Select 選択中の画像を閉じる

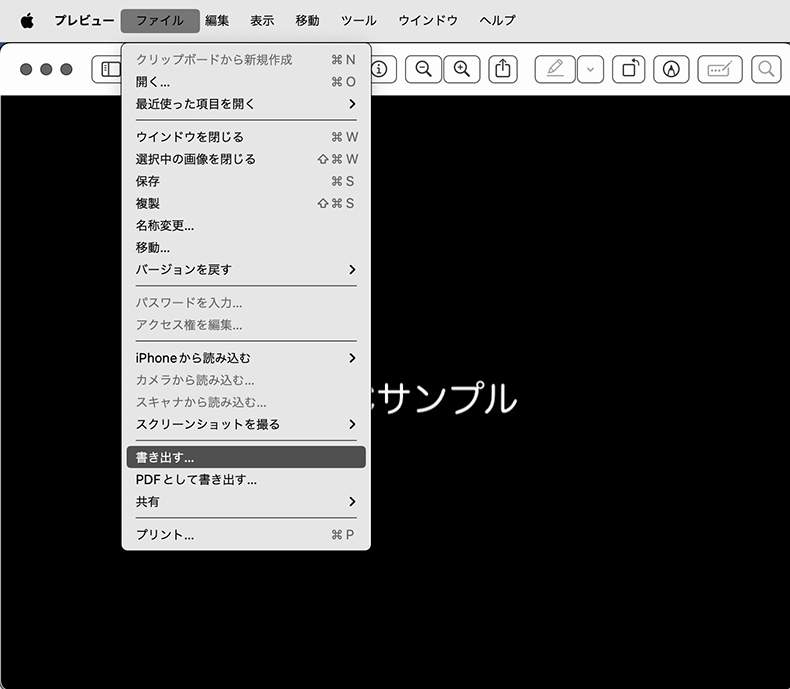pyautogui.click(x=246, y=159)
